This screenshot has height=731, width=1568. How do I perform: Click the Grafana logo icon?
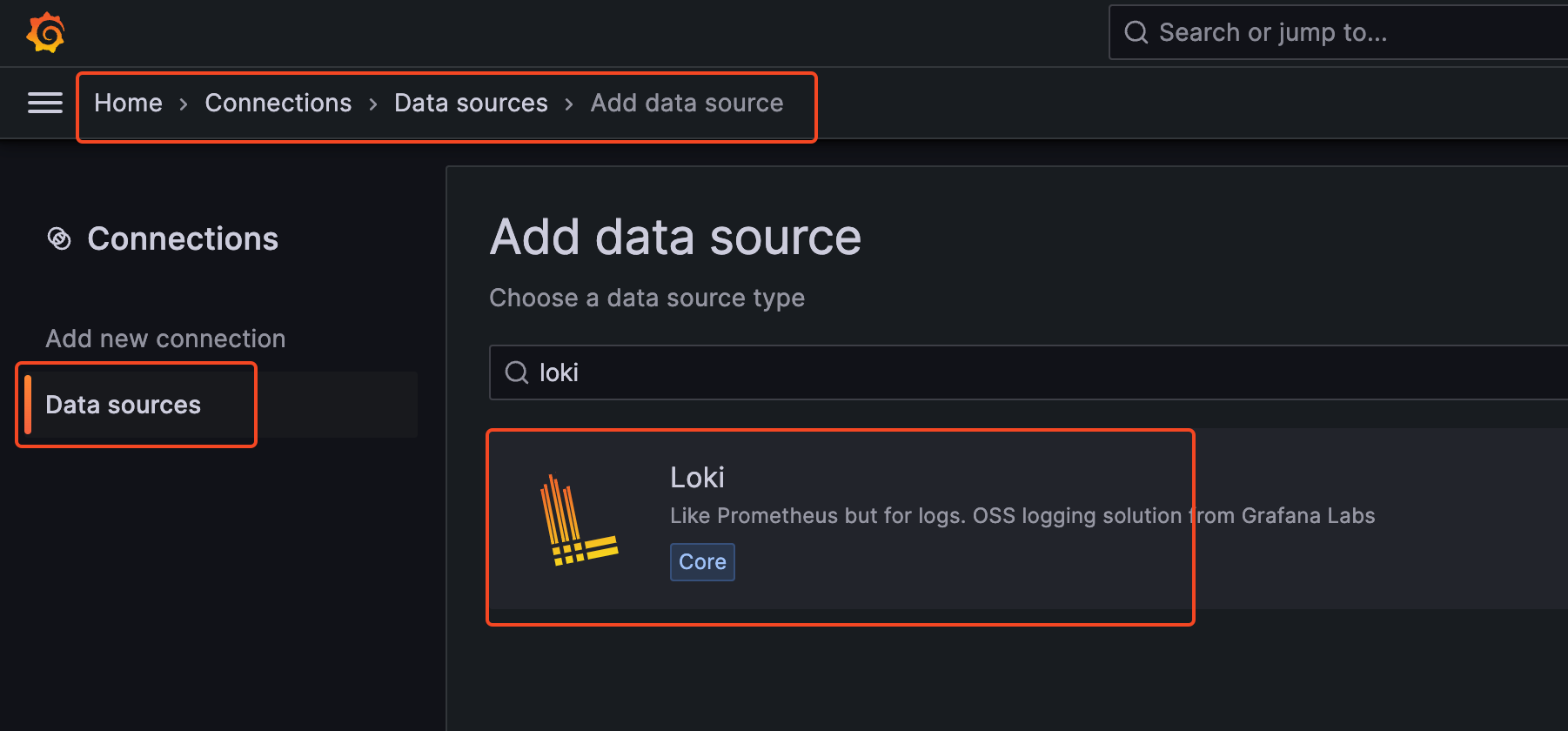pyautogui.click(x=45, y=33)
